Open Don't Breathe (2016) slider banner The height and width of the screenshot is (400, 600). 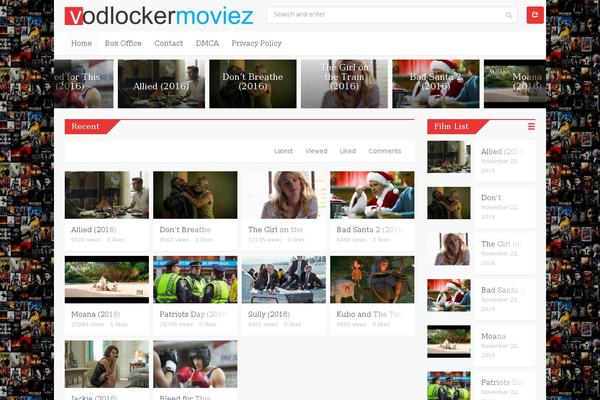tap(253, 84)
